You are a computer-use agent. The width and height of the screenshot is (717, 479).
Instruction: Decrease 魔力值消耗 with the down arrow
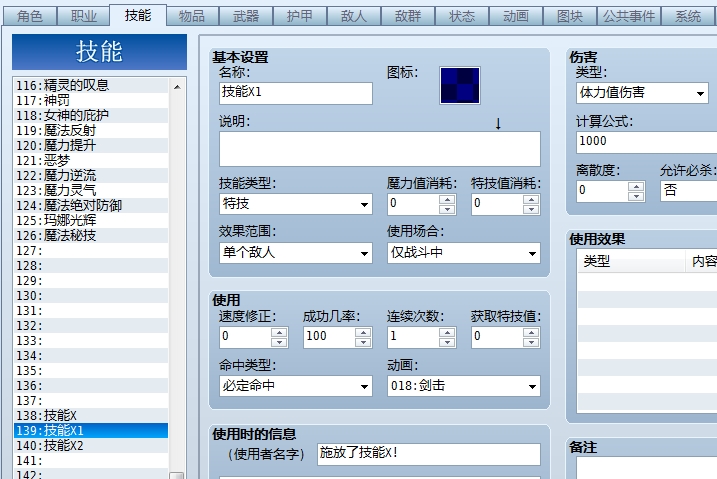pos(447,209)
